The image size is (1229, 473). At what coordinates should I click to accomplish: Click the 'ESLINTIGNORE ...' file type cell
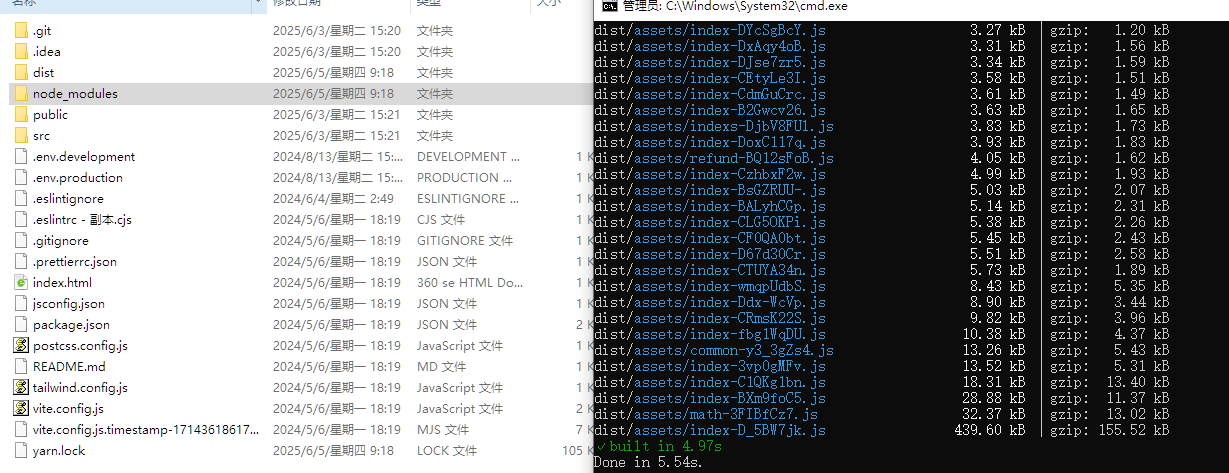pyautogui.click(x=468, y=199)
